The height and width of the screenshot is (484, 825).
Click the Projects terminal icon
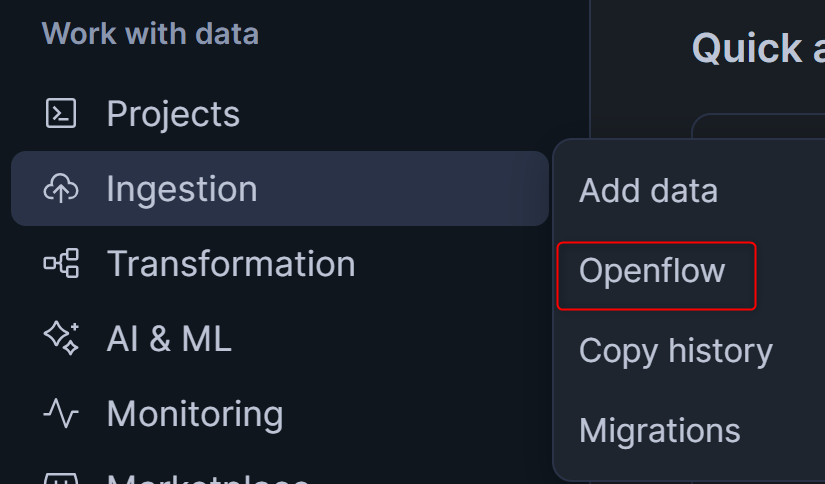point(61,114)
